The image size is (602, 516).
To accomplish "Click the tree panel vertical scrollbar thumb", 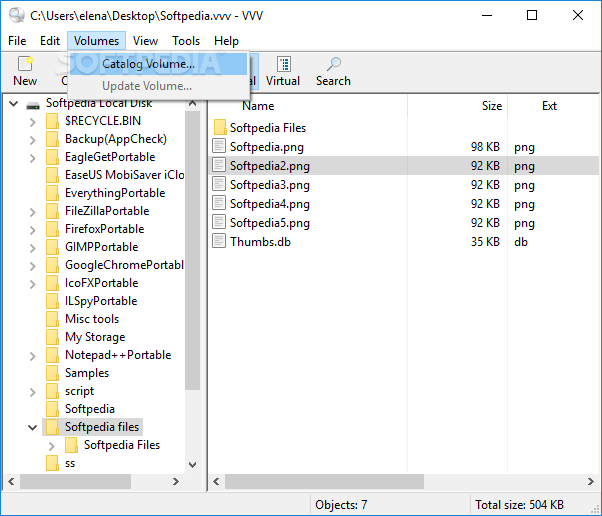I will point(192,250).
